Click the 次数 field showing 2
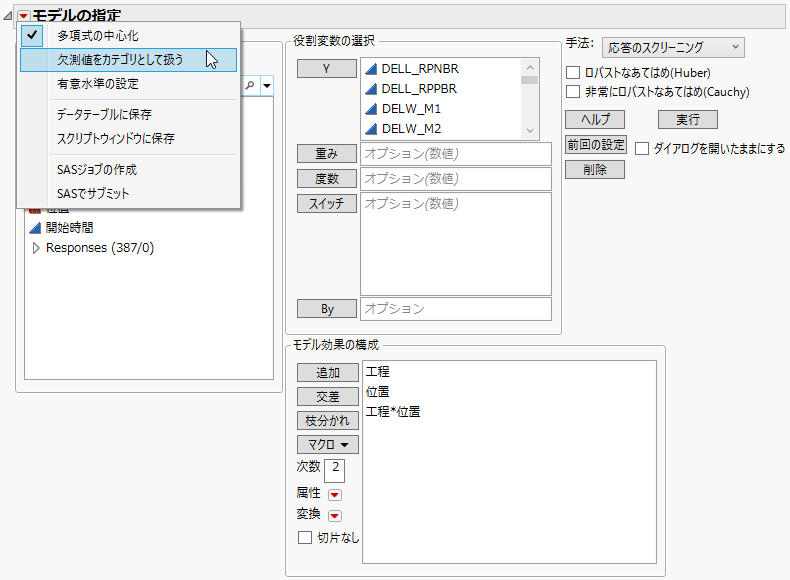Viewport: 790px width, 580px height. (335, 471)
